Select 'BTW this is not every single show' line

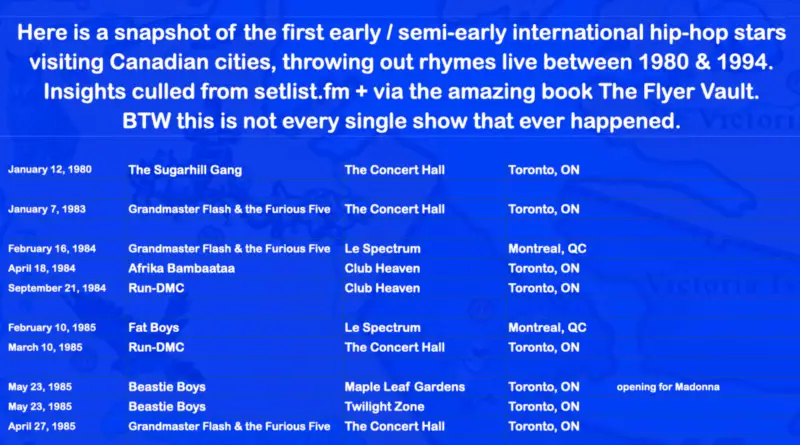point(401,121)
